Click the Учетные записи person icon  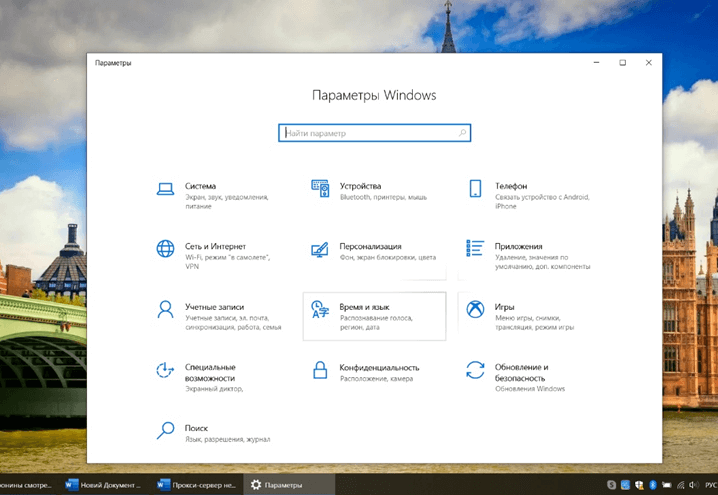point(165,309)
